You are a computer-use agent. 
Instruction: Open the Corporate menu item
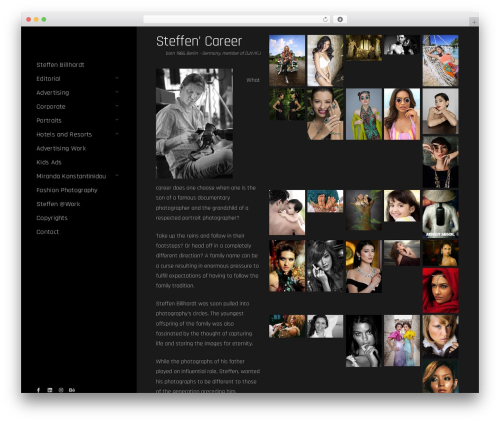[51, 107]
